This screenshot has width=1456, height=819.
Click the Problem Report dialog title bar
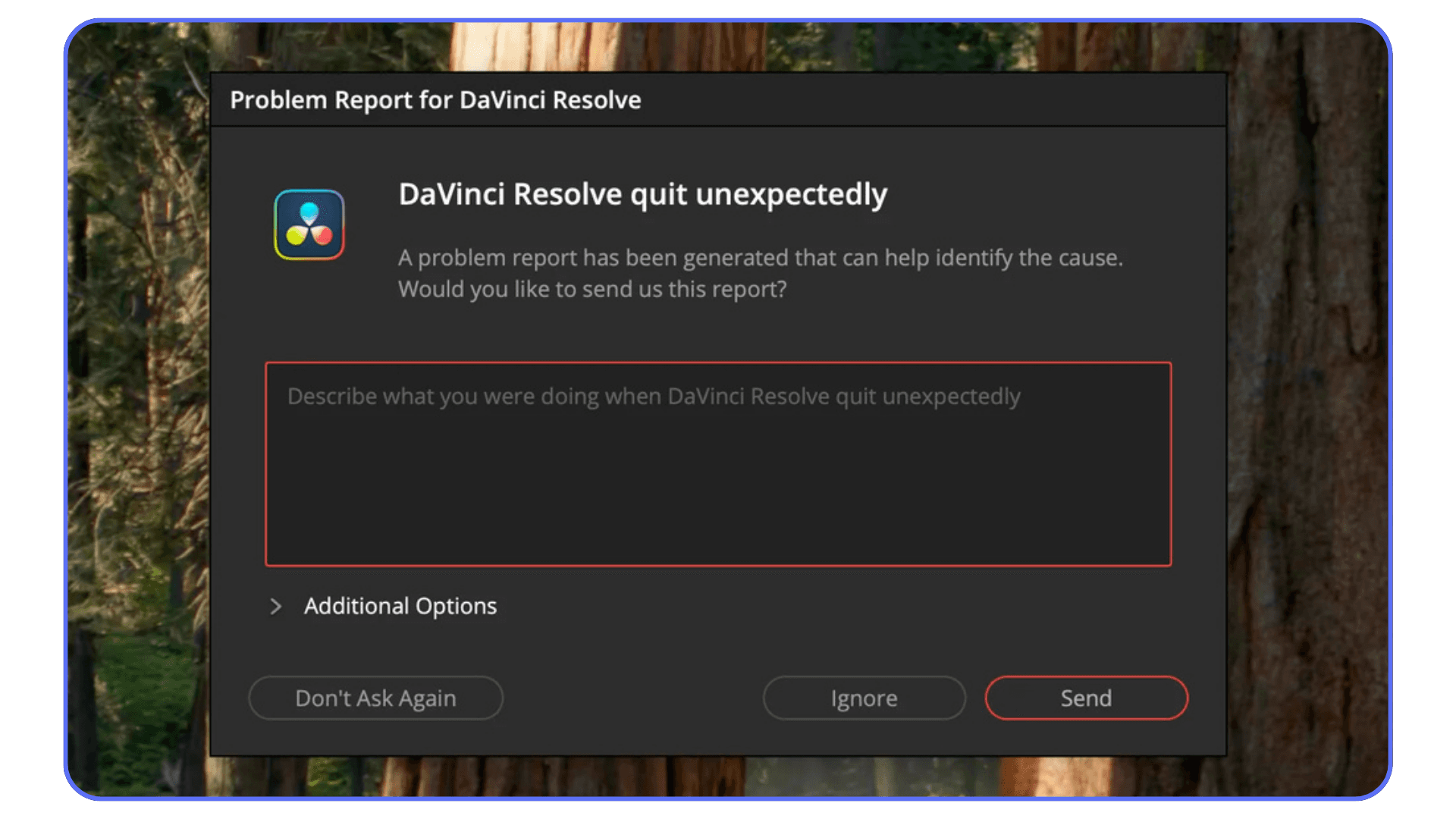click(436, 99)
